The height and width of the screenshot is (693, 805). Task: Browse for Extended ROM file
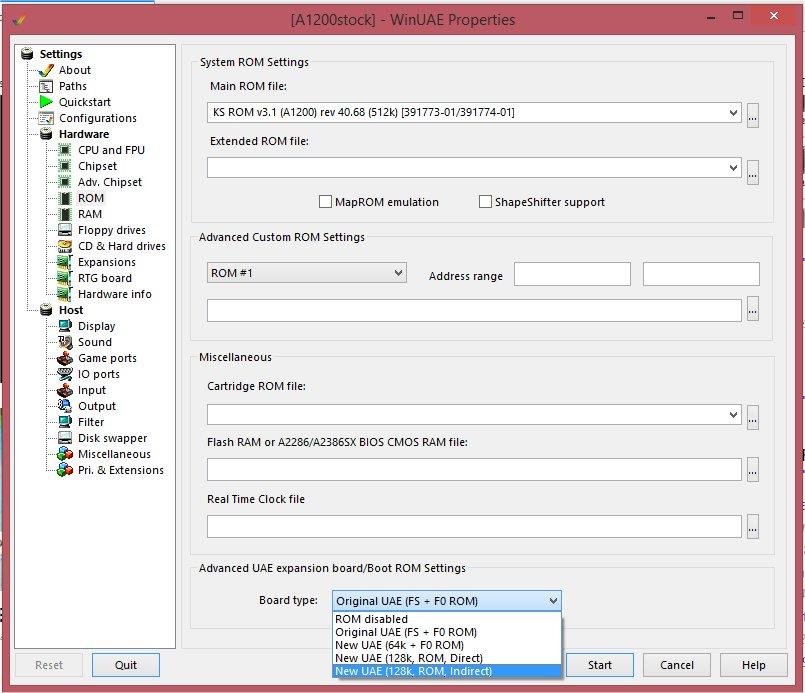click(x=753, y=172)
